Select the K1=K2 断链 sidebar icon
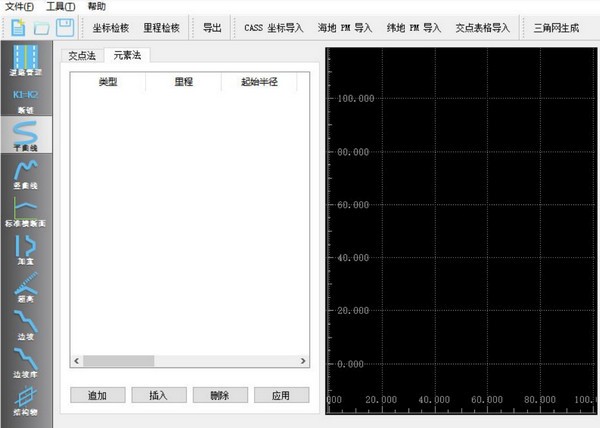Viewport: 600px width, 428px height. pos(26,102)
